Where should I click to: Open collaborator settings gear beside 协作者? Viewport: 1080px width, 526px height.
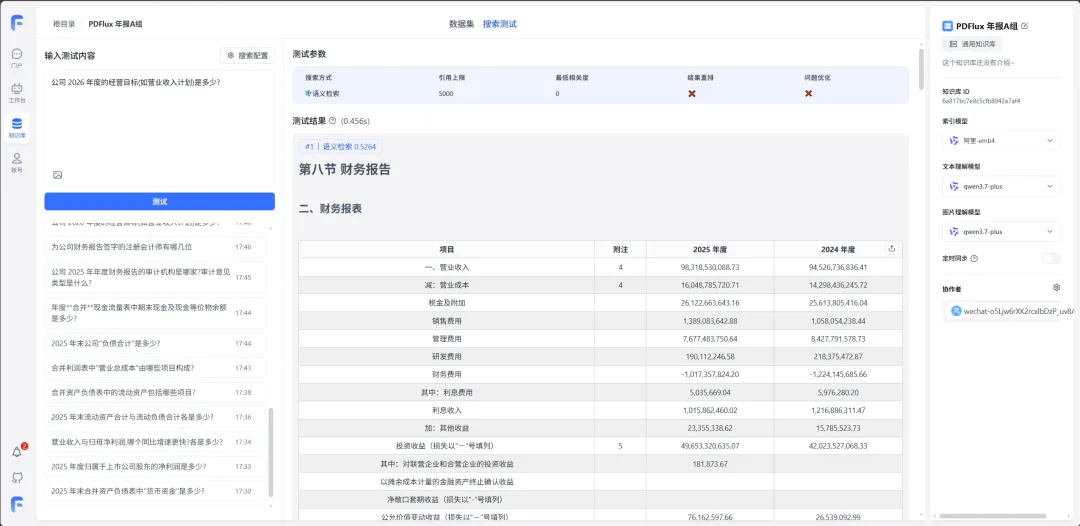[1057, 287]
